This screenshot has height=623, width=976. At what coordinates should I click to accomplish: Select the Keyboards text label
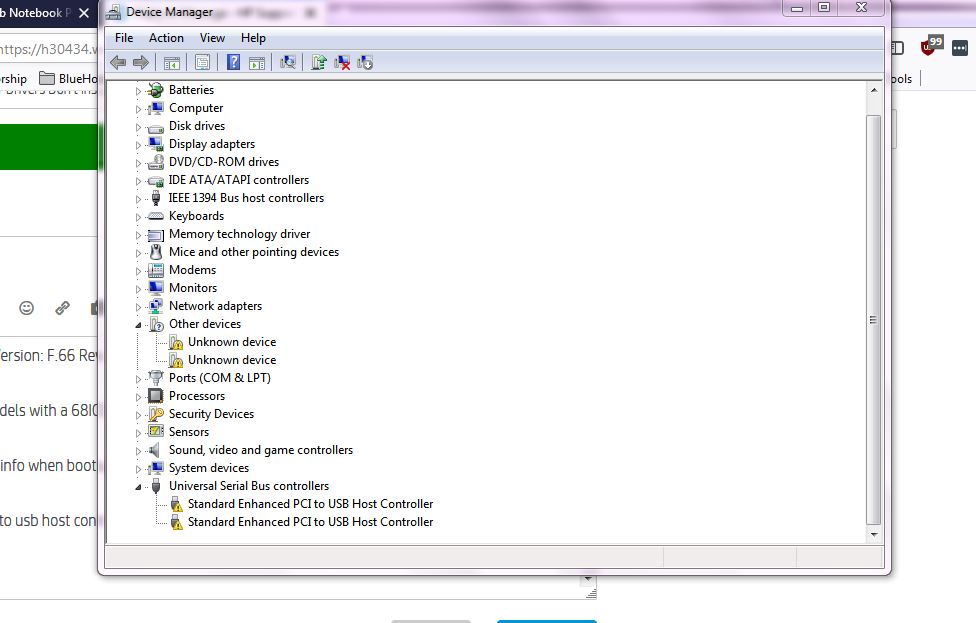tap(196, 215)
